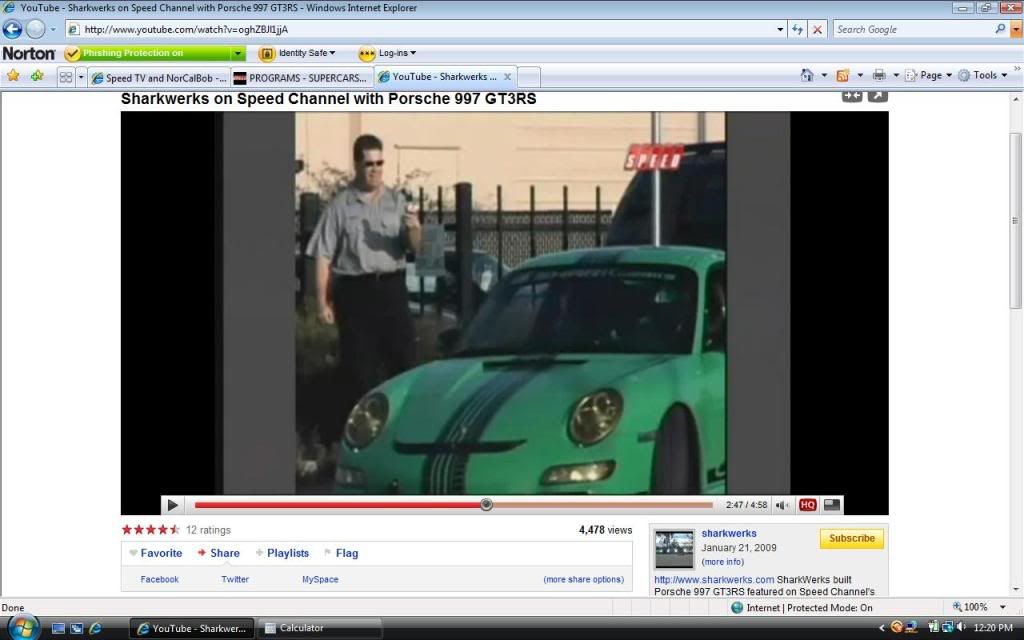This screenshot has height=640, width=1024.
Task: Open the Tools menu
Action: click(983, 75)
